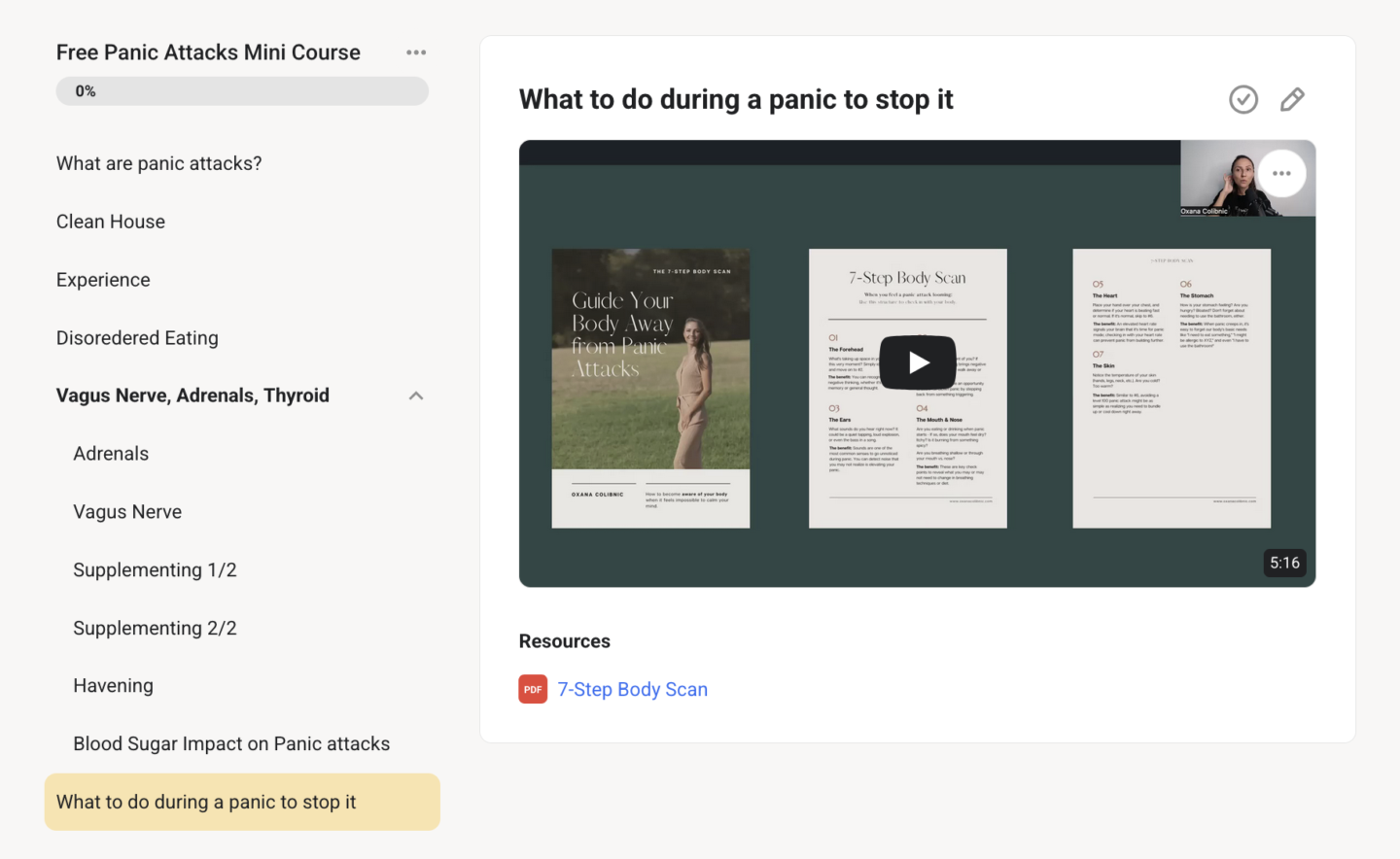The image size is (1400, 859).
Task: Play the lesson video
Action: tap(917, 362)
